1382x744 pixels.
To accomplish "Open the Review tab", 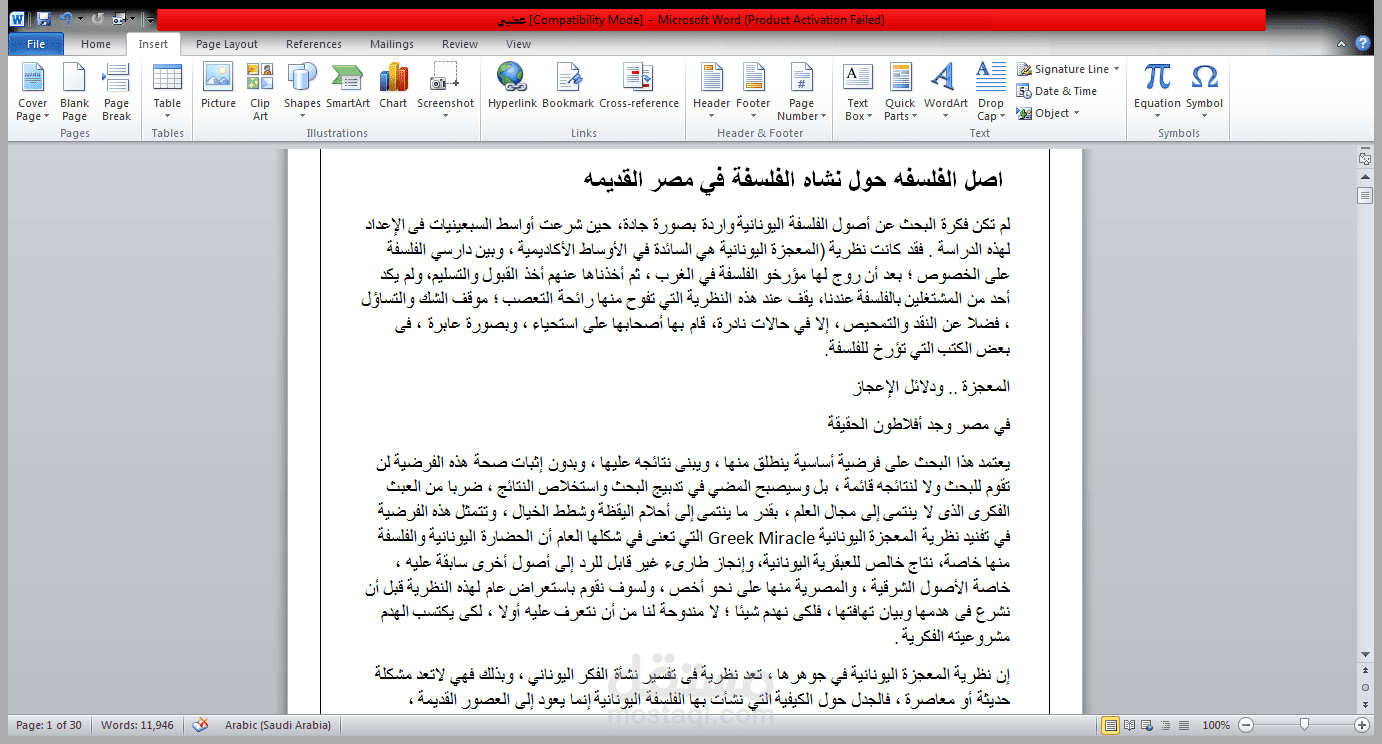I will [460, 44].
